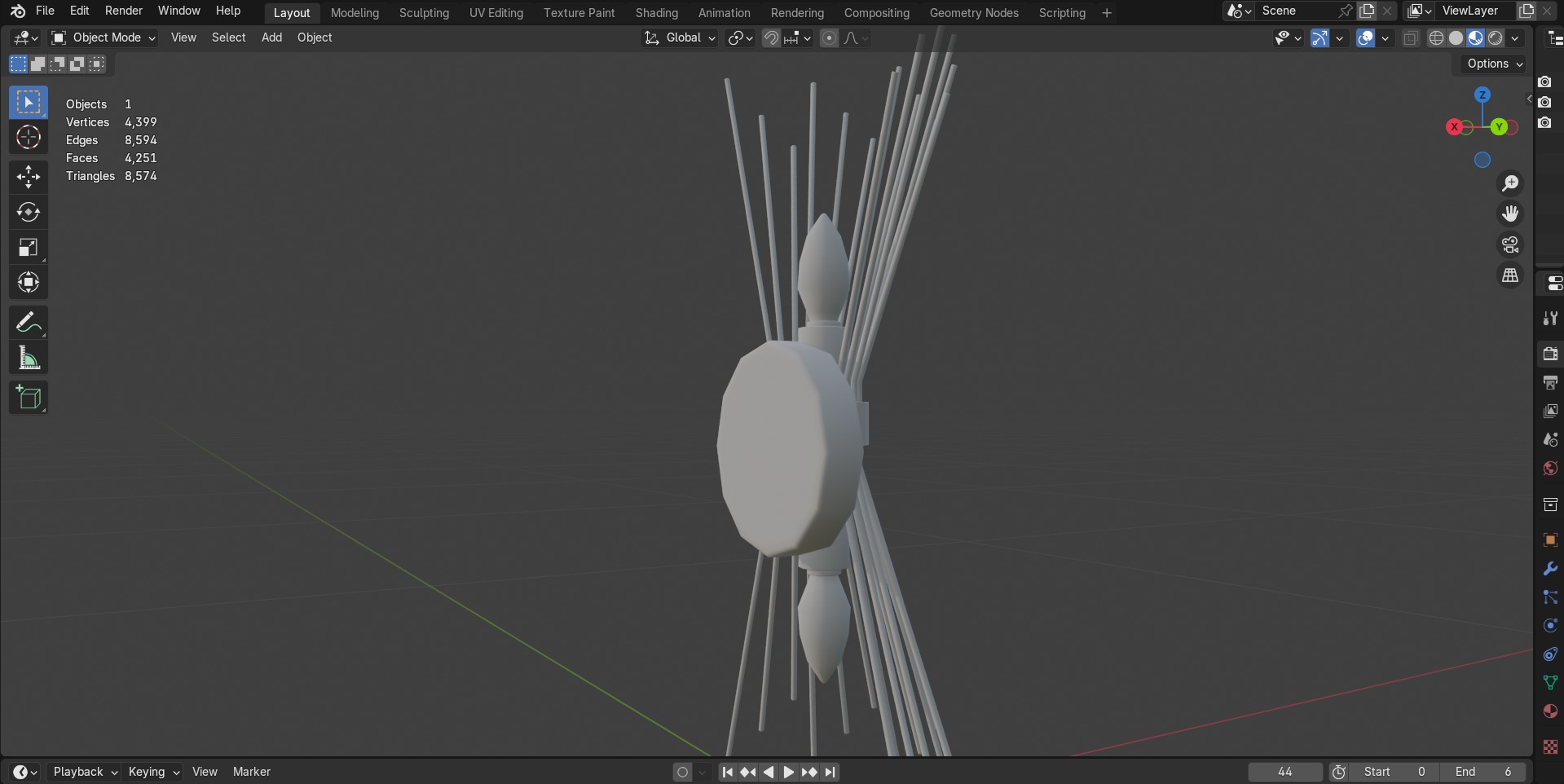Click the Start frame field
Viewport: 1564px width, 784px height.
pyautogui.click(x=1394, y=772)
